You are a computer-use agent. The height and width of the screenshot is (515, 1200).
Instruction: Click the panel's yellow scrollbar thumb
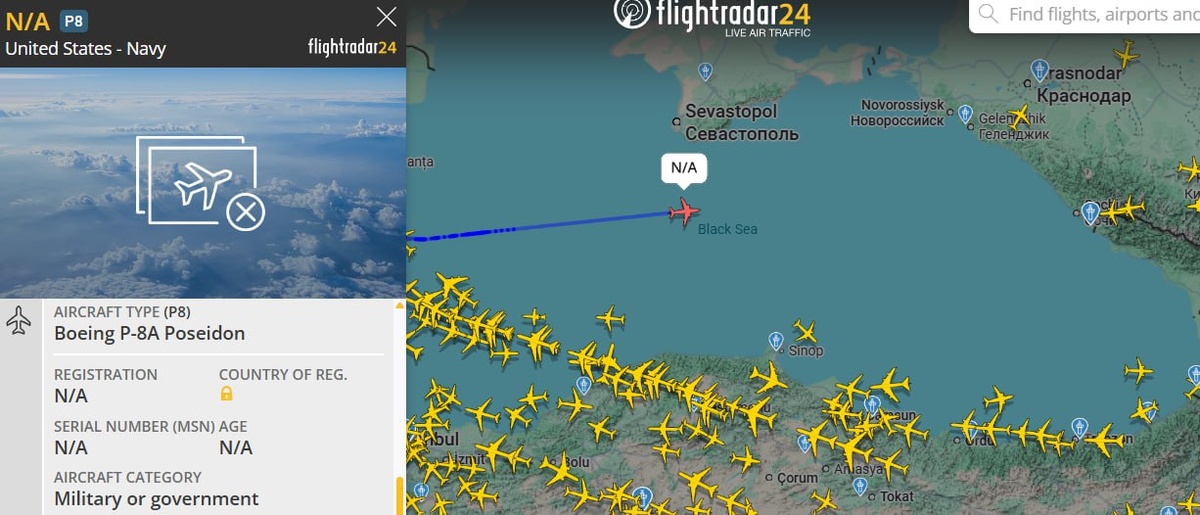pos(400,495)
